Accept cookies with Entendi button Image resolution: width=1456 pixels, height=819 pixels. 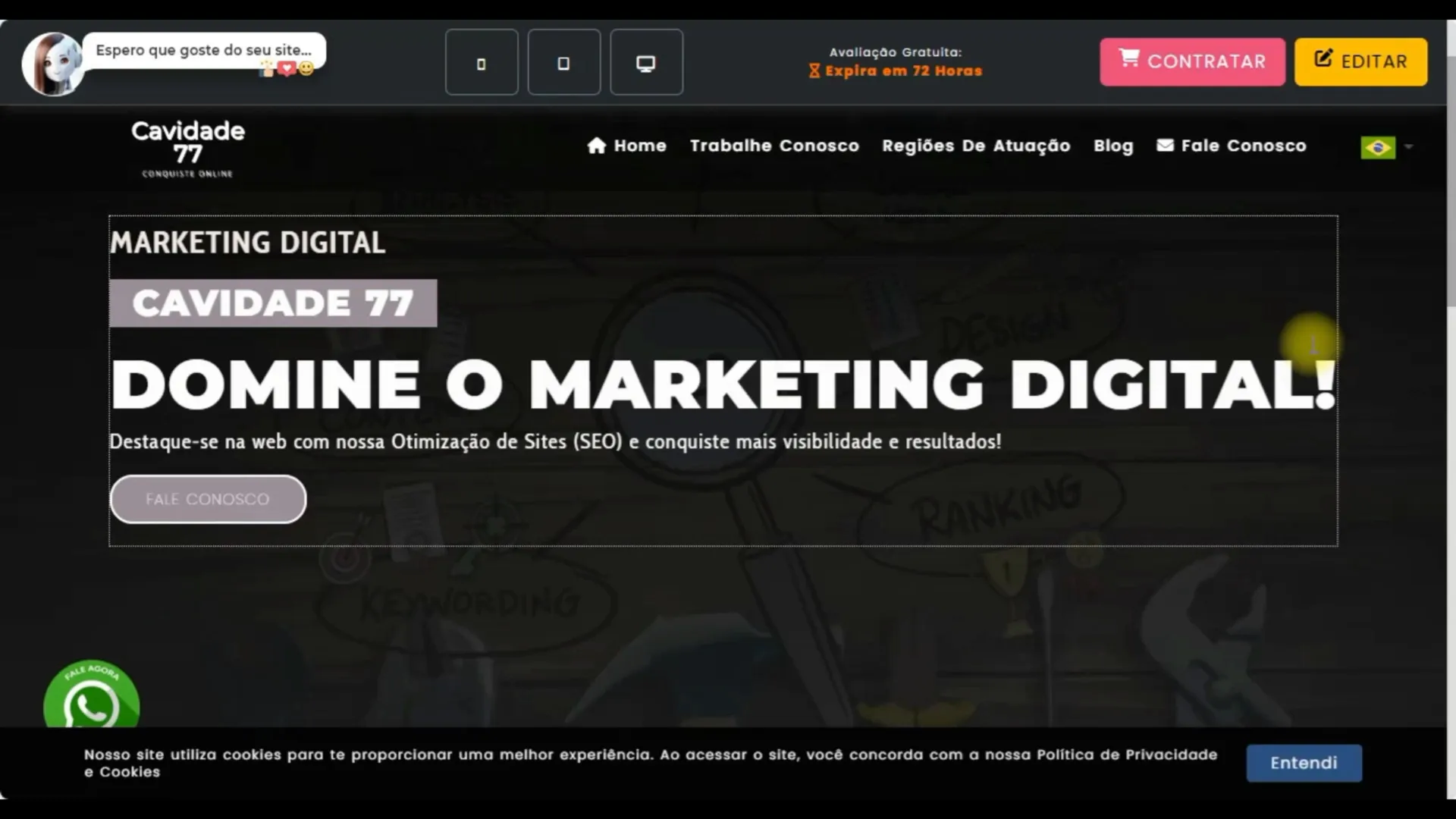pos(1304,763)
